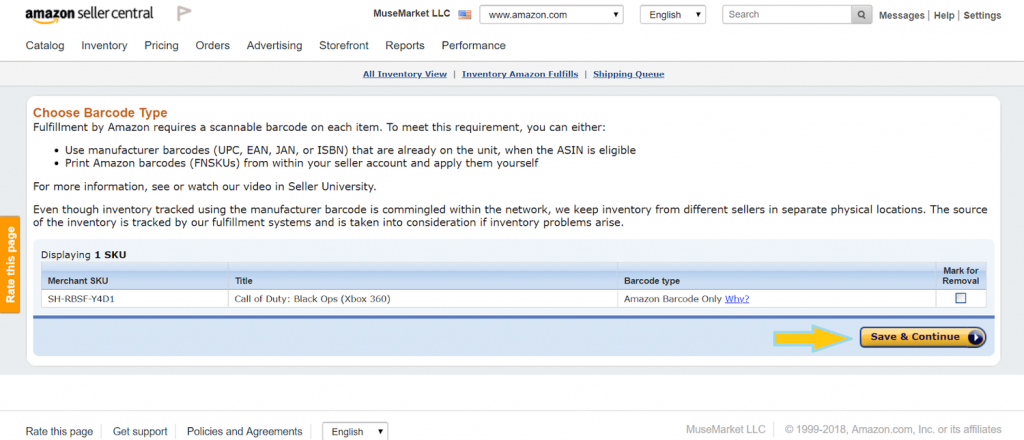Open the Inventory menu
The height and width of the screenshot is (440, 1024).
click(104, 45)
